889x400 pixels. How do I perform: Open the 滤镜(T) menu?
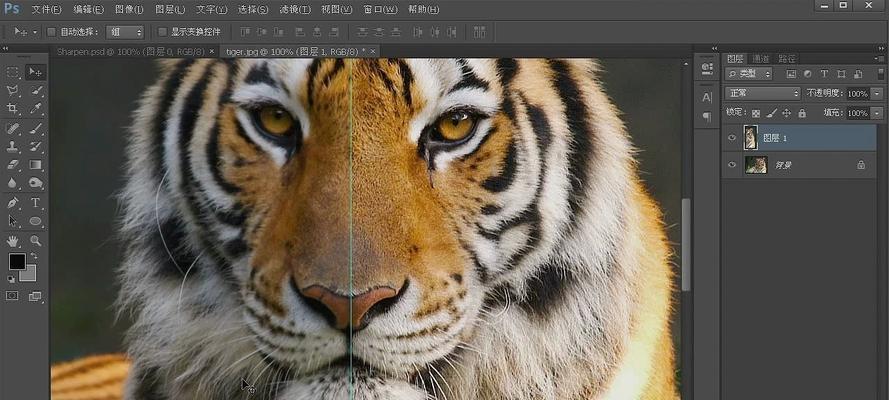point(295,10)
